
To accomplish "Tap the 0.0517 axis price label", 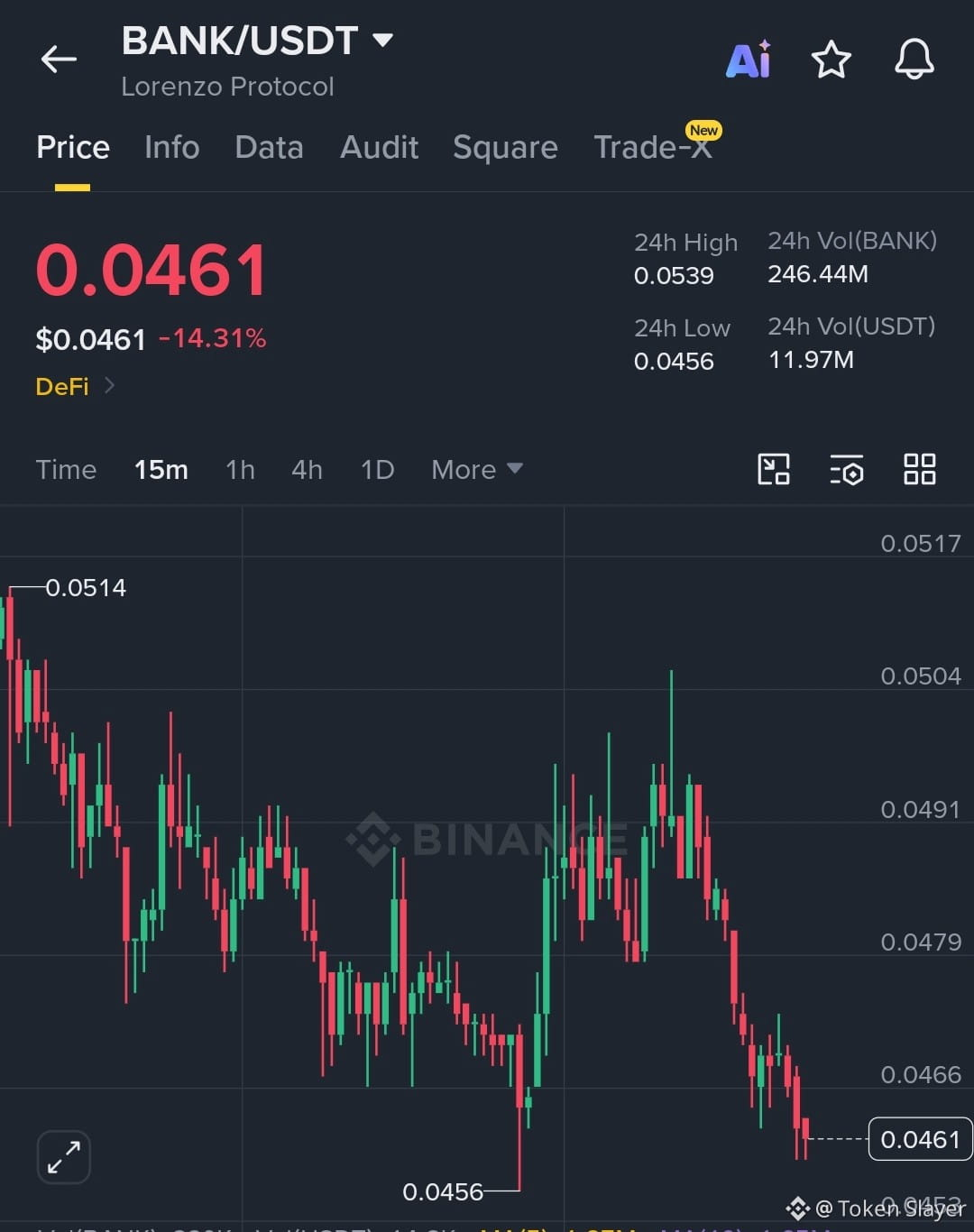I will click(x=921, y=543).
